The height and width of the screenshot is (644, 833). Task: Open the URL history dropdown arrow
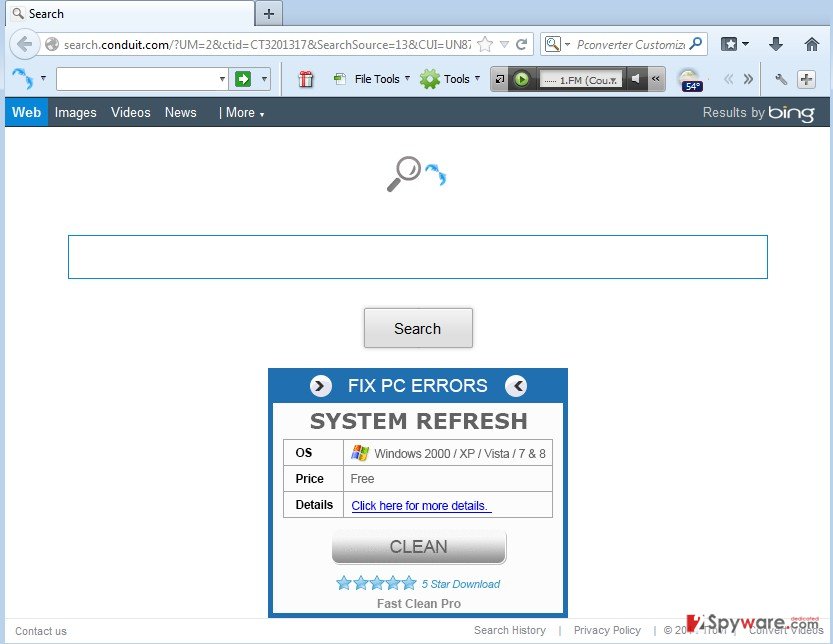click(x=504, y=44)
